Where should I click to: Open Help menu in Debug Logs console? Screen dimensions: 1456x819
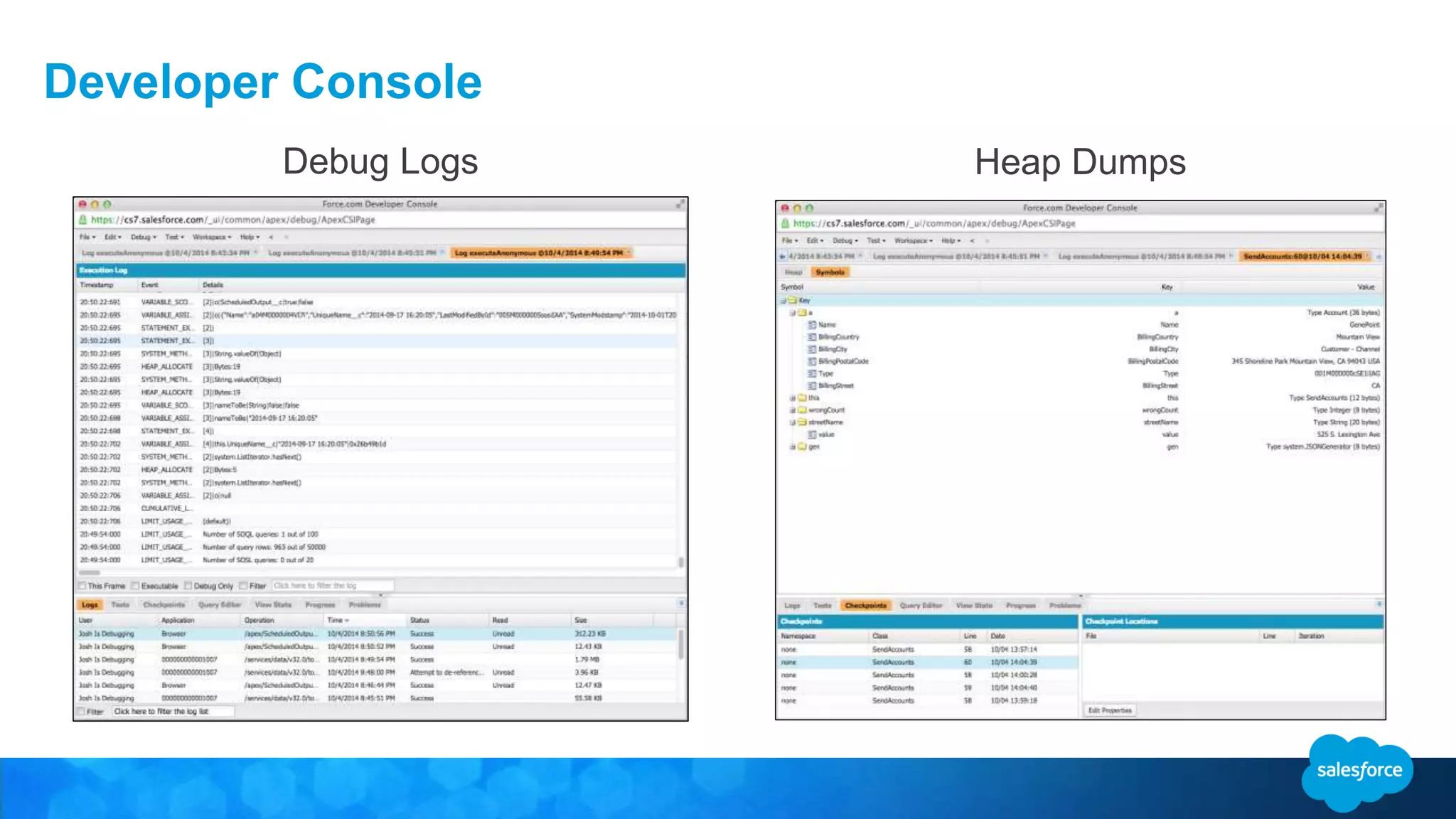point(250,237)
